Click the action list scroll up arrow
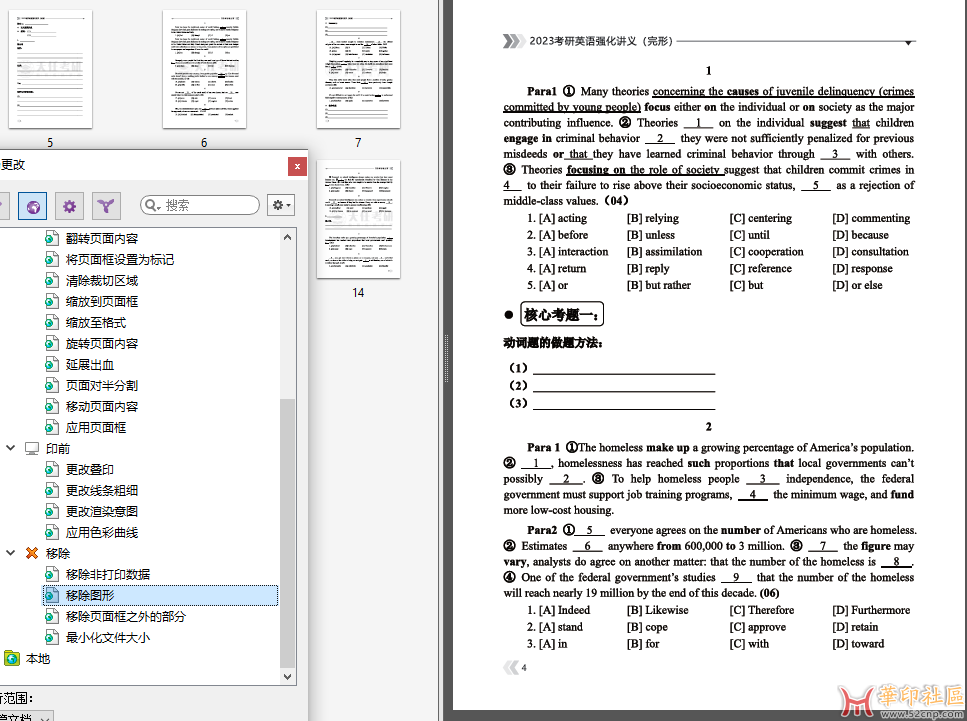Image resolution: width=967 pixels, height=721 pixels. tap(287, 237)
